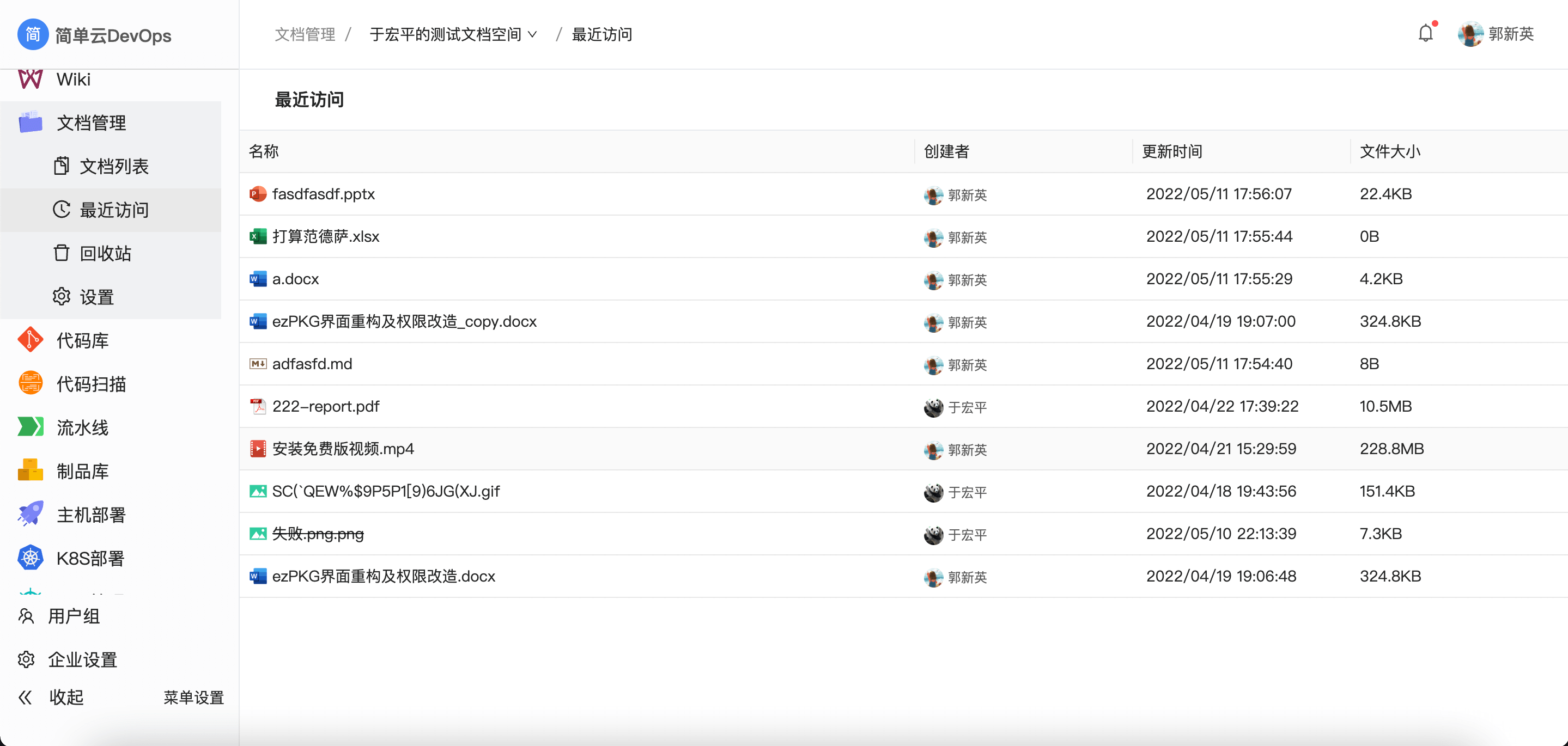The height and width of the screenshot is (746, 1568).
Task: Select 最近访问 in the sidebar
Action: coord(114,210)
